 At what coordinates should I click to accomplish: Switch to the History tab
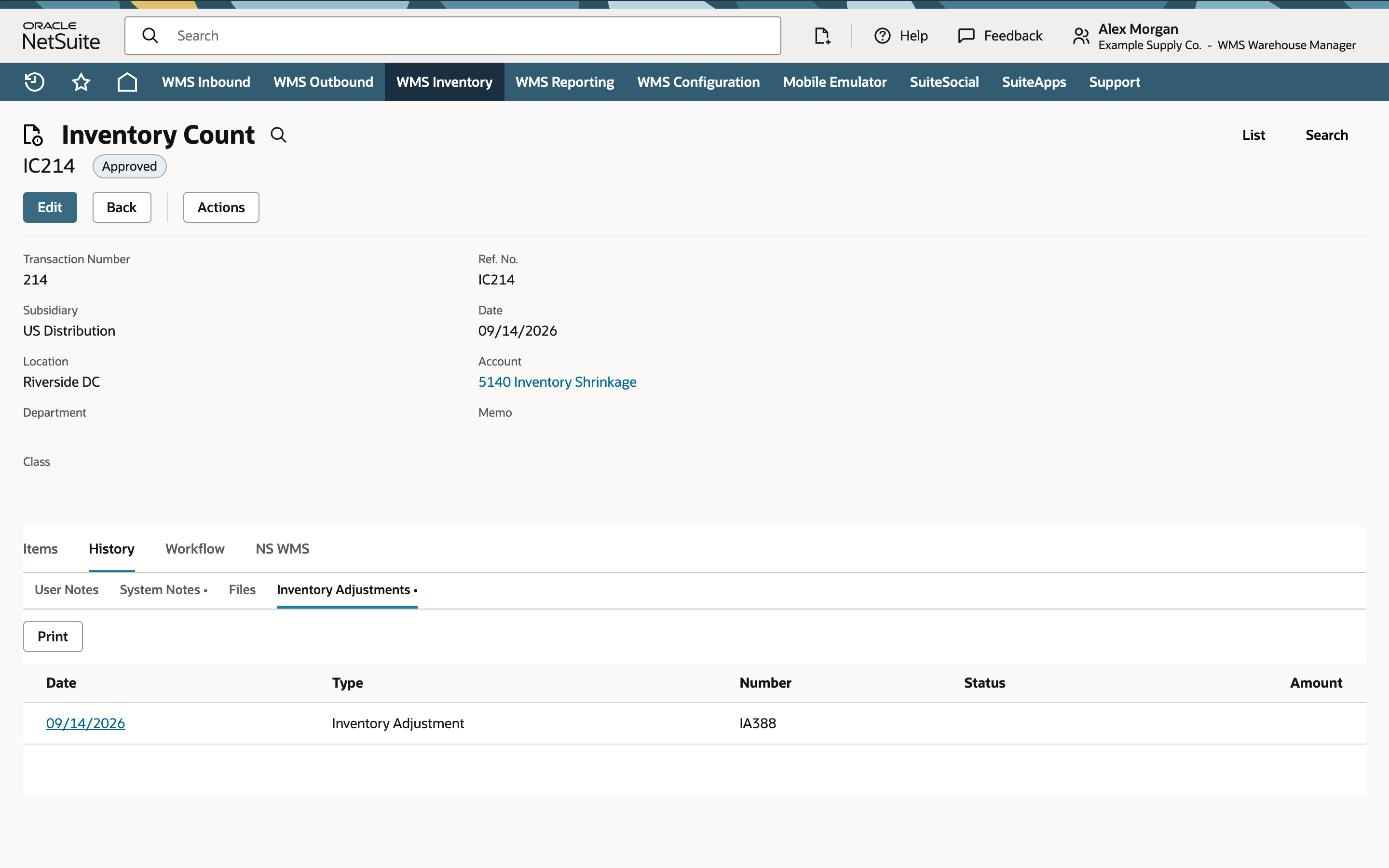pyautogui.click(x=111, y=549)
